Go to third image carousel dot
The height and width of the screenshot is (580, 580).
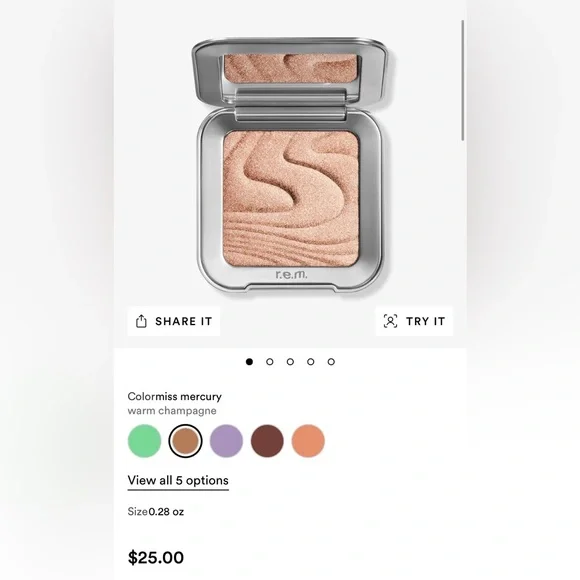click(x=290, y=362)
